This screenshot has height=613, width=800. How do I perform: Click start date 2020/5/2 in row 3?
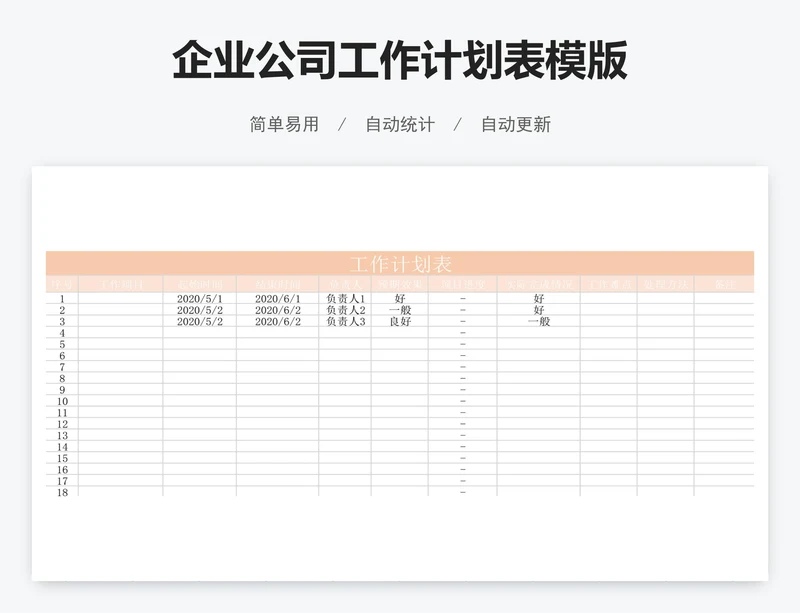click(200, 322)
